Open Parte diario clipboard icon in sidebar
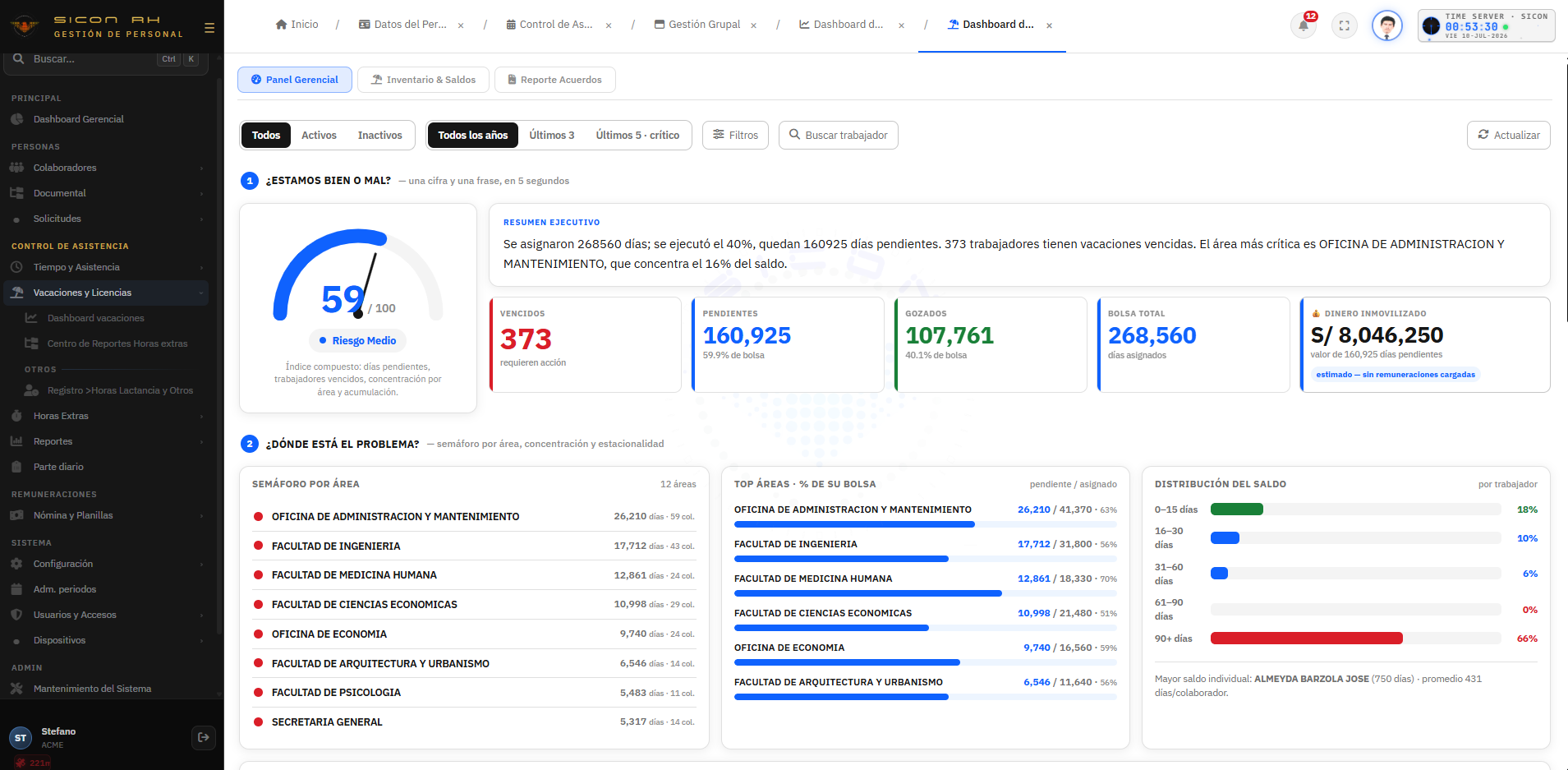This screenshot has width=1568, height=770. (16, 467)
